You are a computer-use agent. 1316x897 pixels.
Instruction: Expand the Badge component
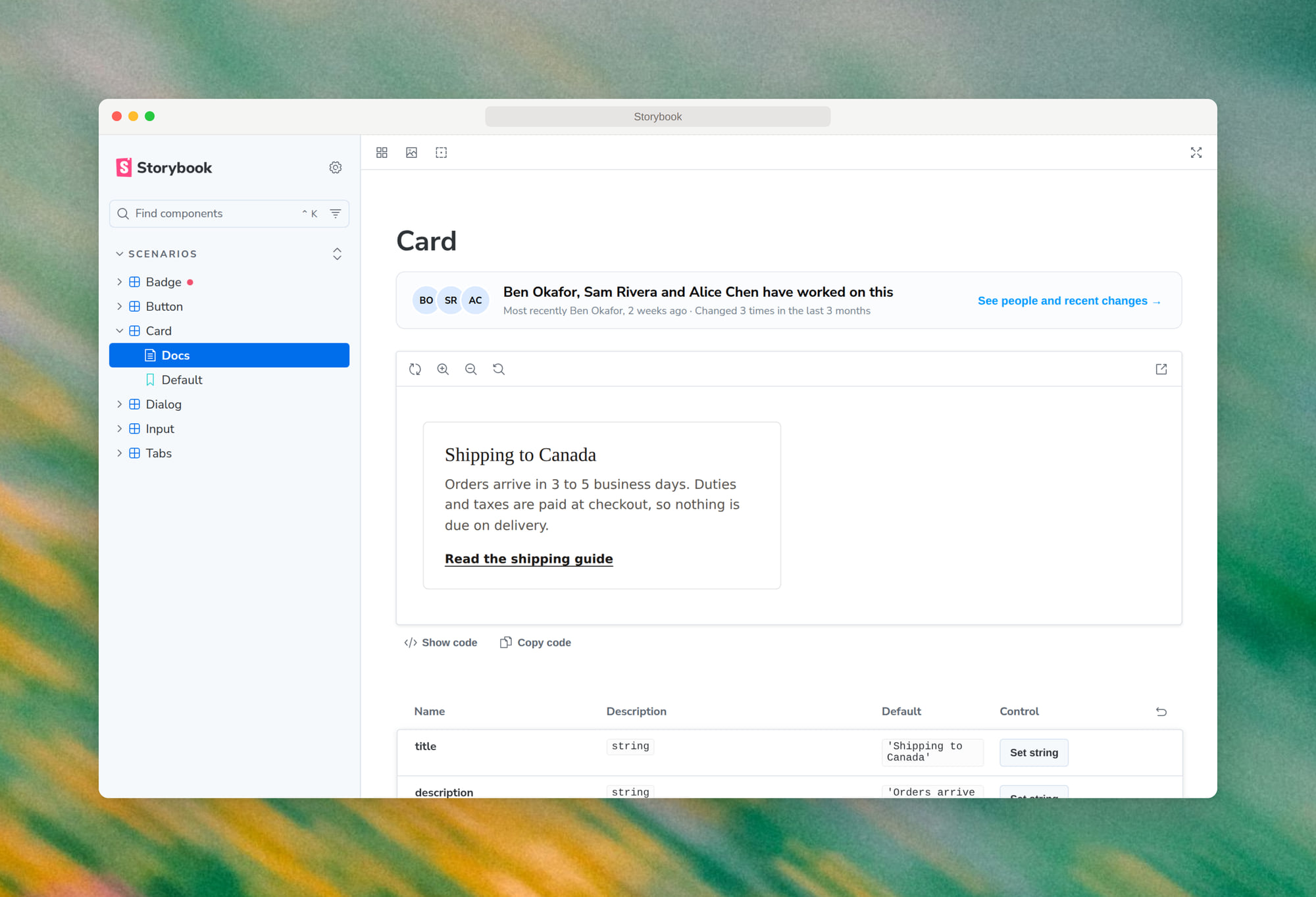[x=229, y=282]
